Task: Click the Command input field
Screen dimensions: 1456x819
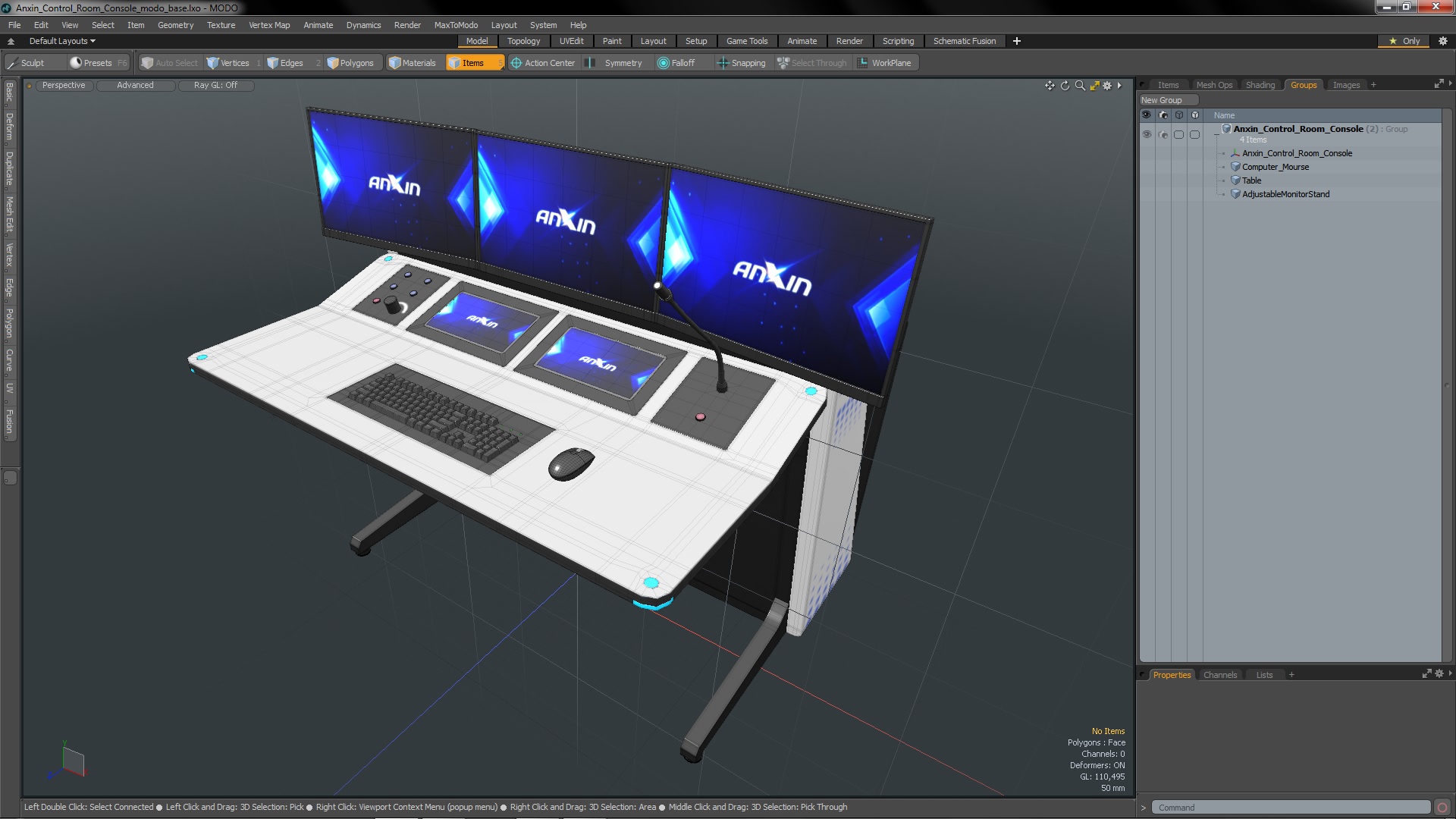Action: click(1289, 808)
